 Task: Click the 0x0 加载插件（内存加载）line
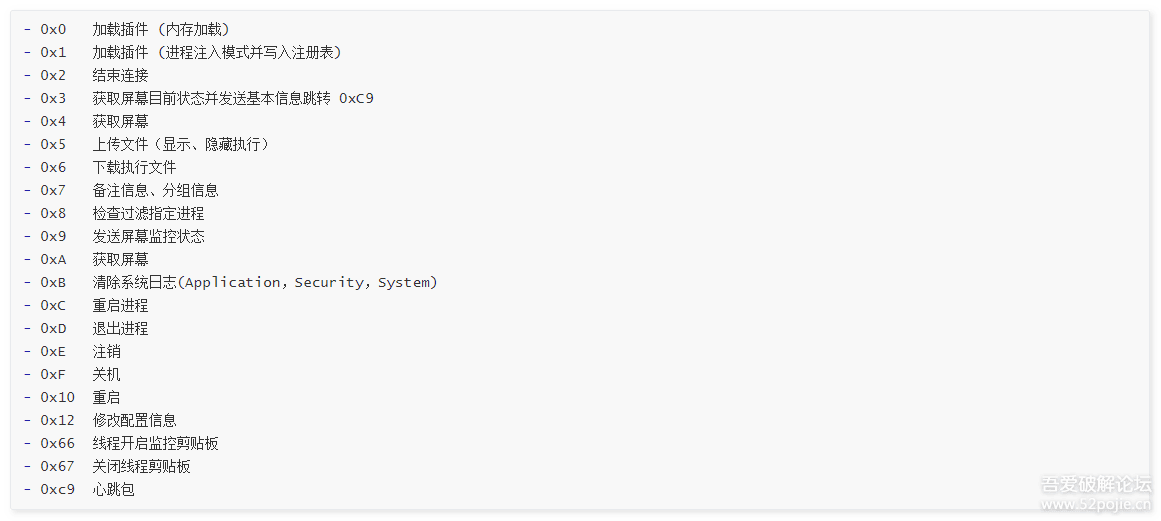pyautogui.click(x=160, y=29)
